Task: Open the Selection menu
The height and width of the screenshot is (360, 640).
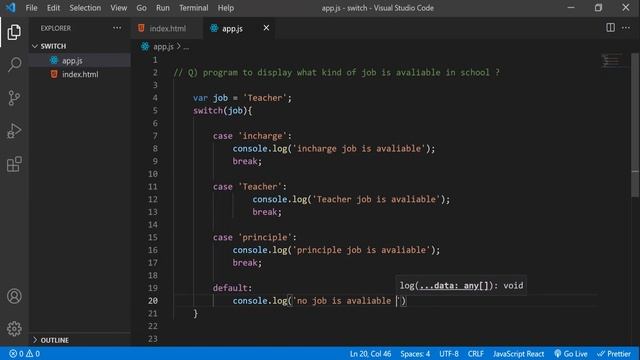Action: pyautogui.click(x=85, y=8)
